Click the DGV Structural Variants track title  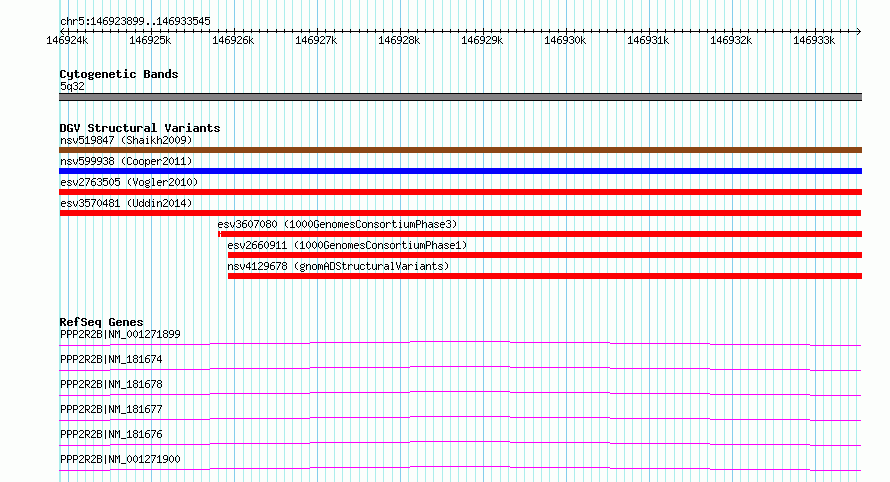coord(140,128)
